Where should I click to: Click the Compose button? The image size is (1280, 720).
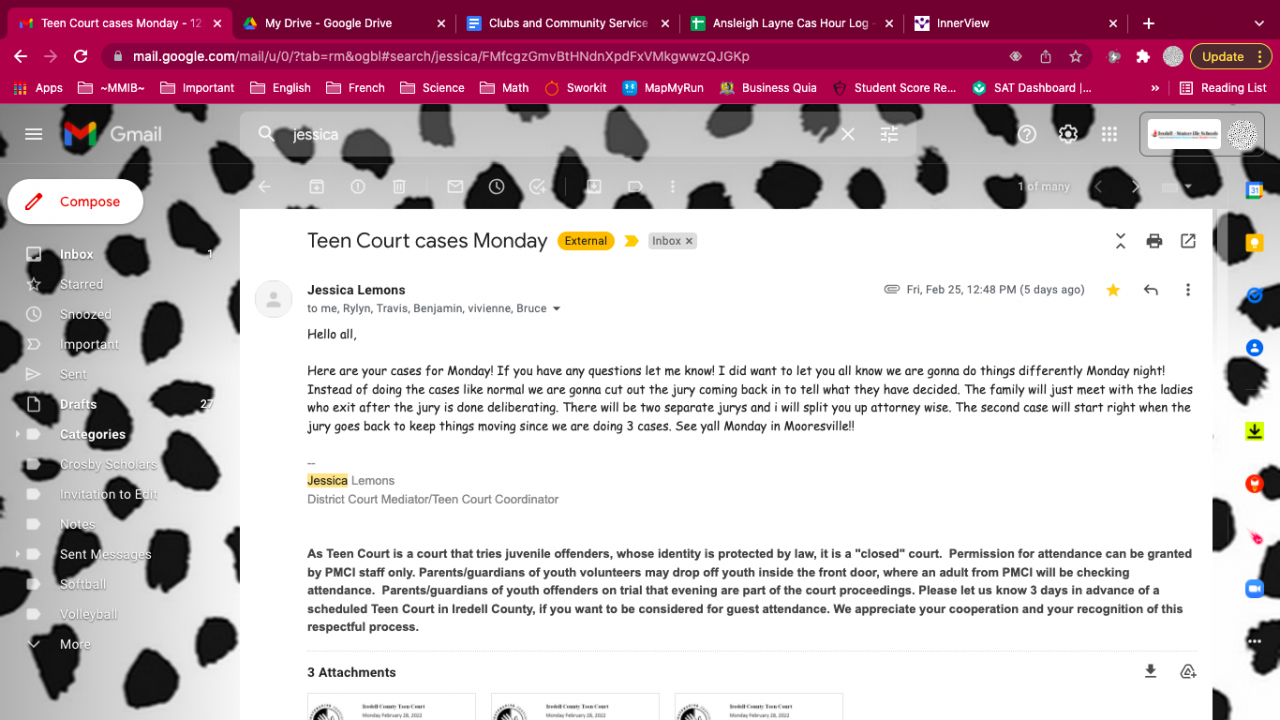[75, 202]
